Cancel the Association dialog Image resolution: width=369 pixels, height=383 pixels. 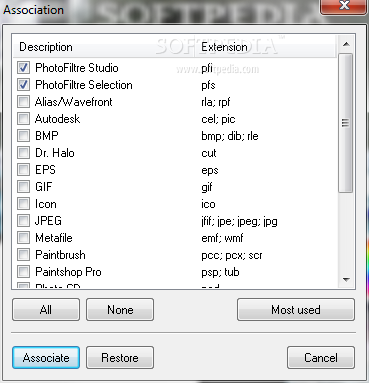[x=321, y=358]
